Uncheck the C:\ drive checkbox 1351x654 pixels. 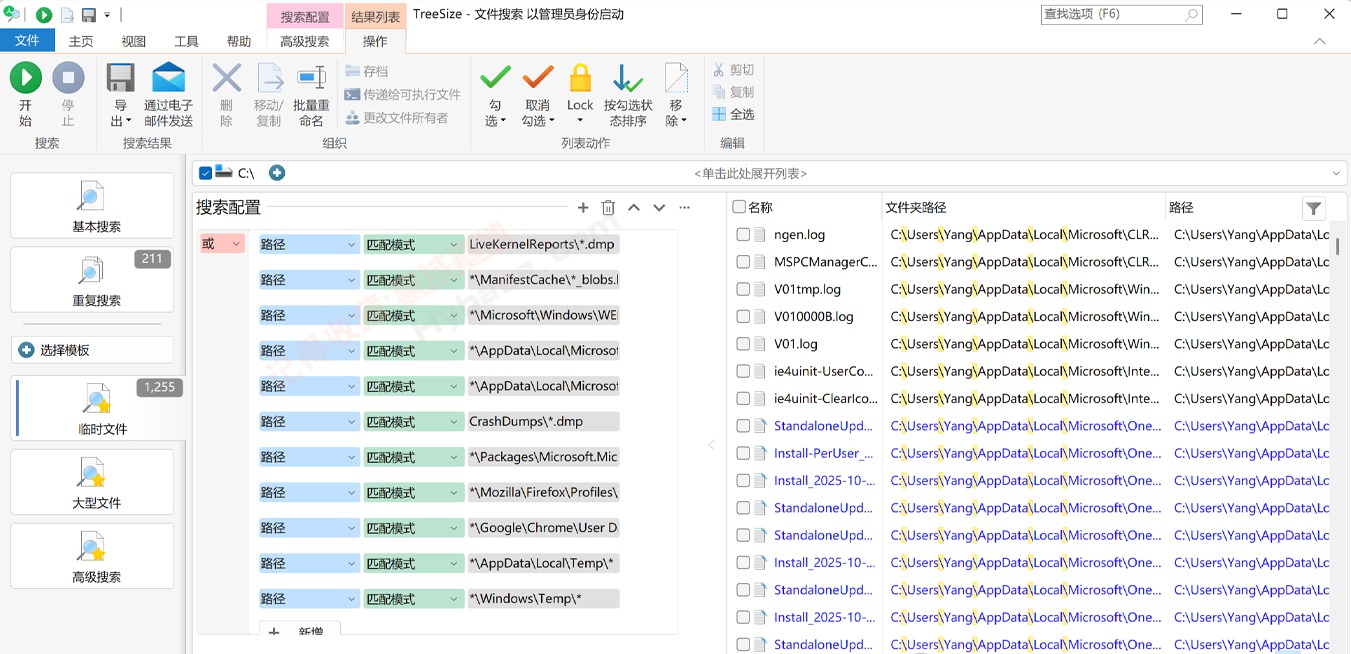coord(206,172)
